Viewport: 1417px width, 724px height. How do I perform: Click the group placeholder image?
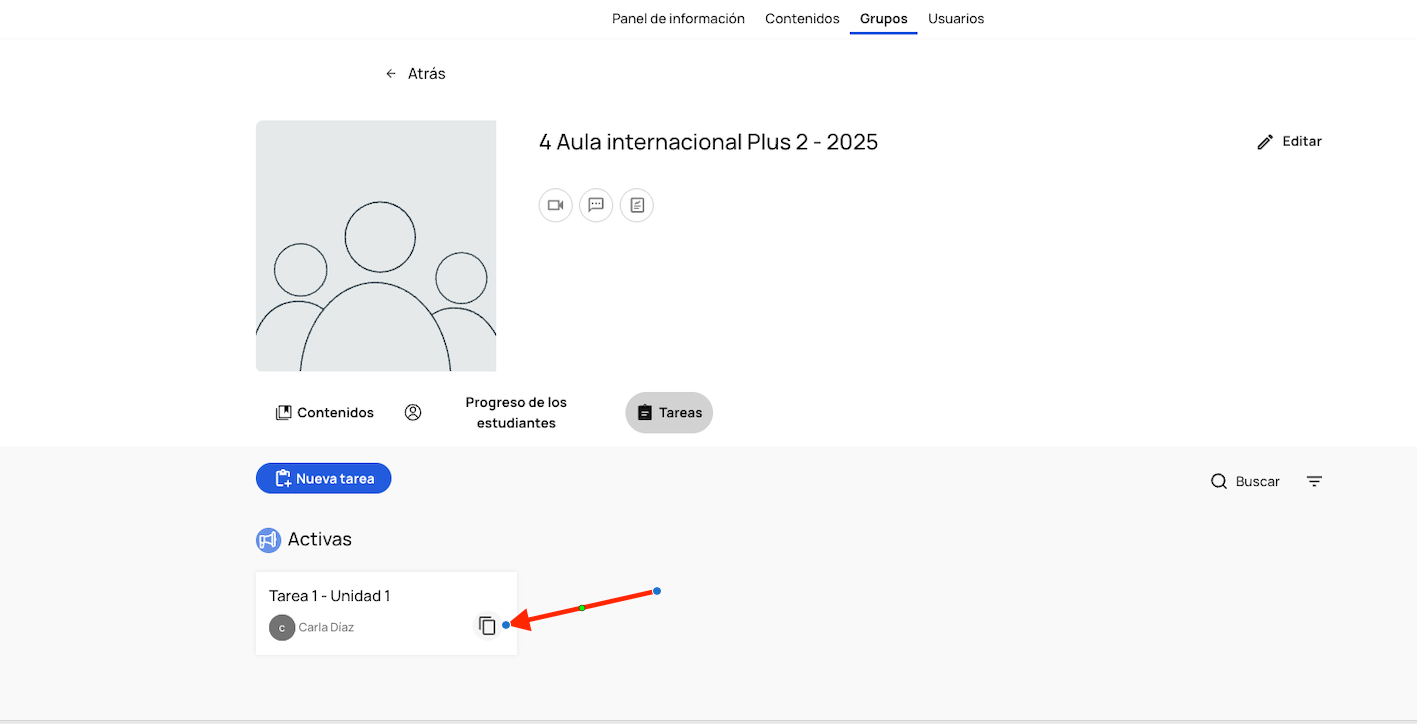pyautogui.click(x=376, y=246)
